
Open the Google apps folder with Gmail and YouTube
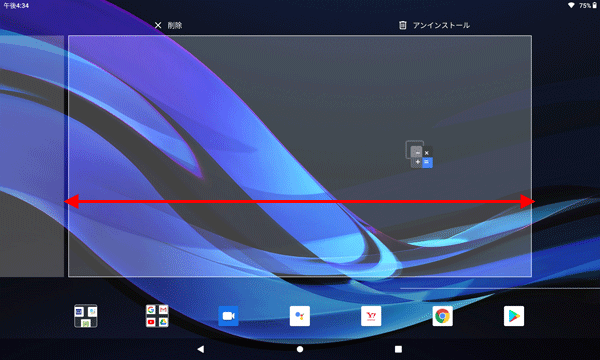click(x=157, y=316)
